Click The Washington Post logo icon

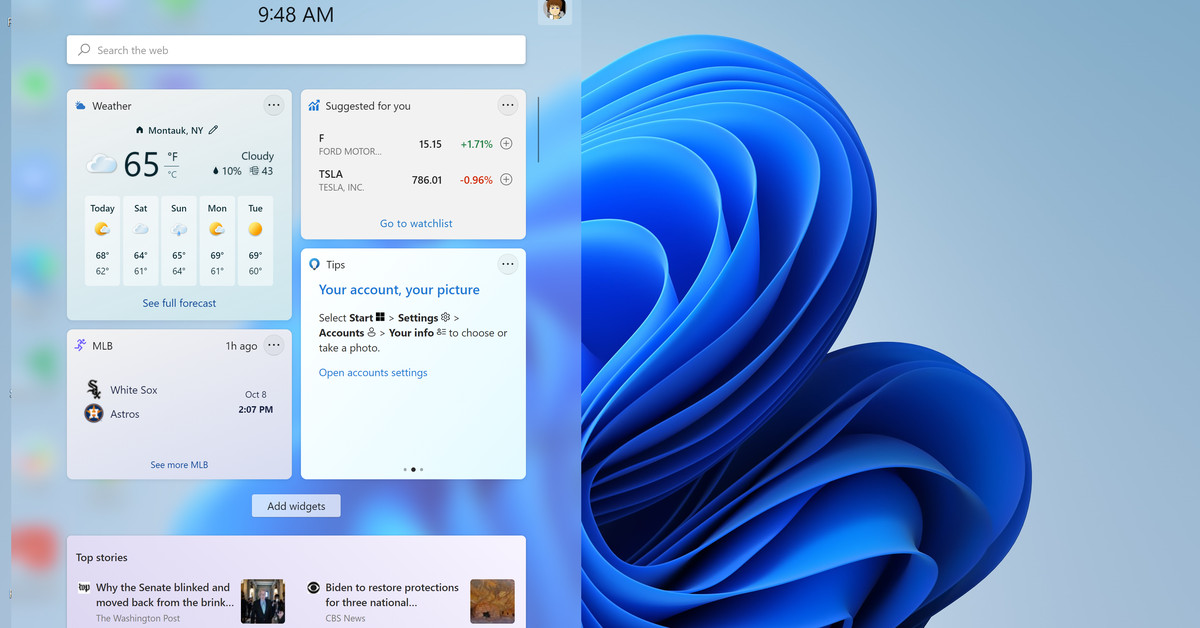[x=84, y=588]
